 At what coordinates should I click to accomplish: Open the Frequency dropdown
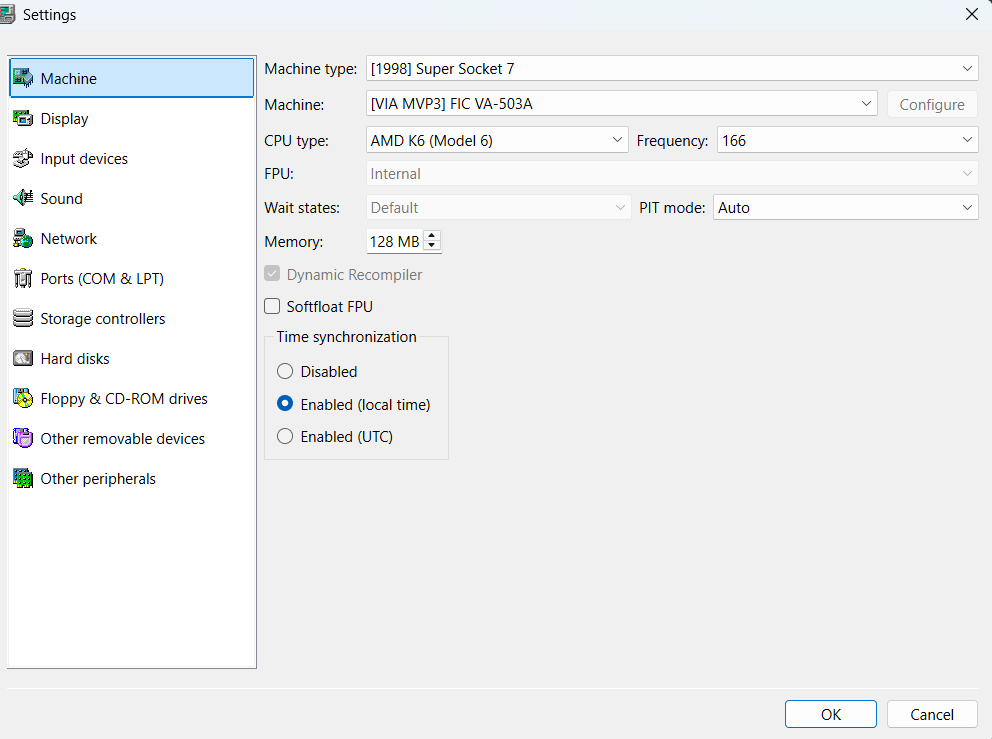point(846,141)
